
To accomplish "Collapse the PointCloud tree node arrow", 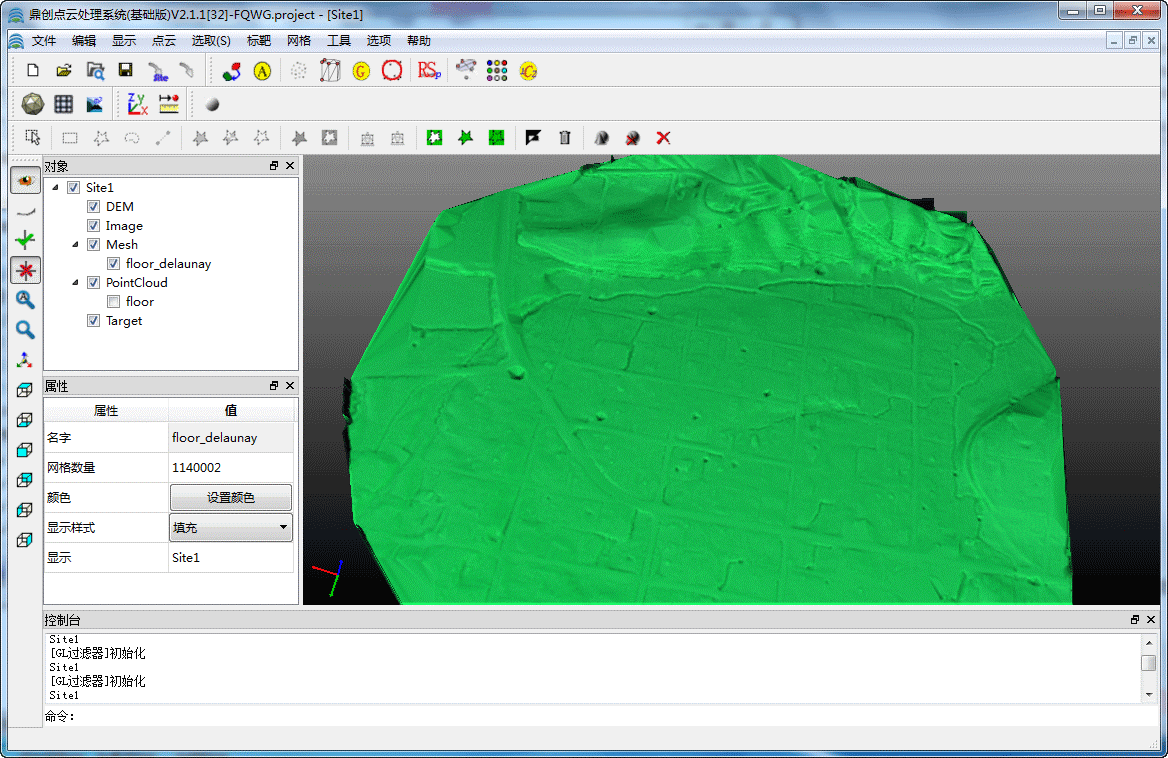I will pos(77,283).
